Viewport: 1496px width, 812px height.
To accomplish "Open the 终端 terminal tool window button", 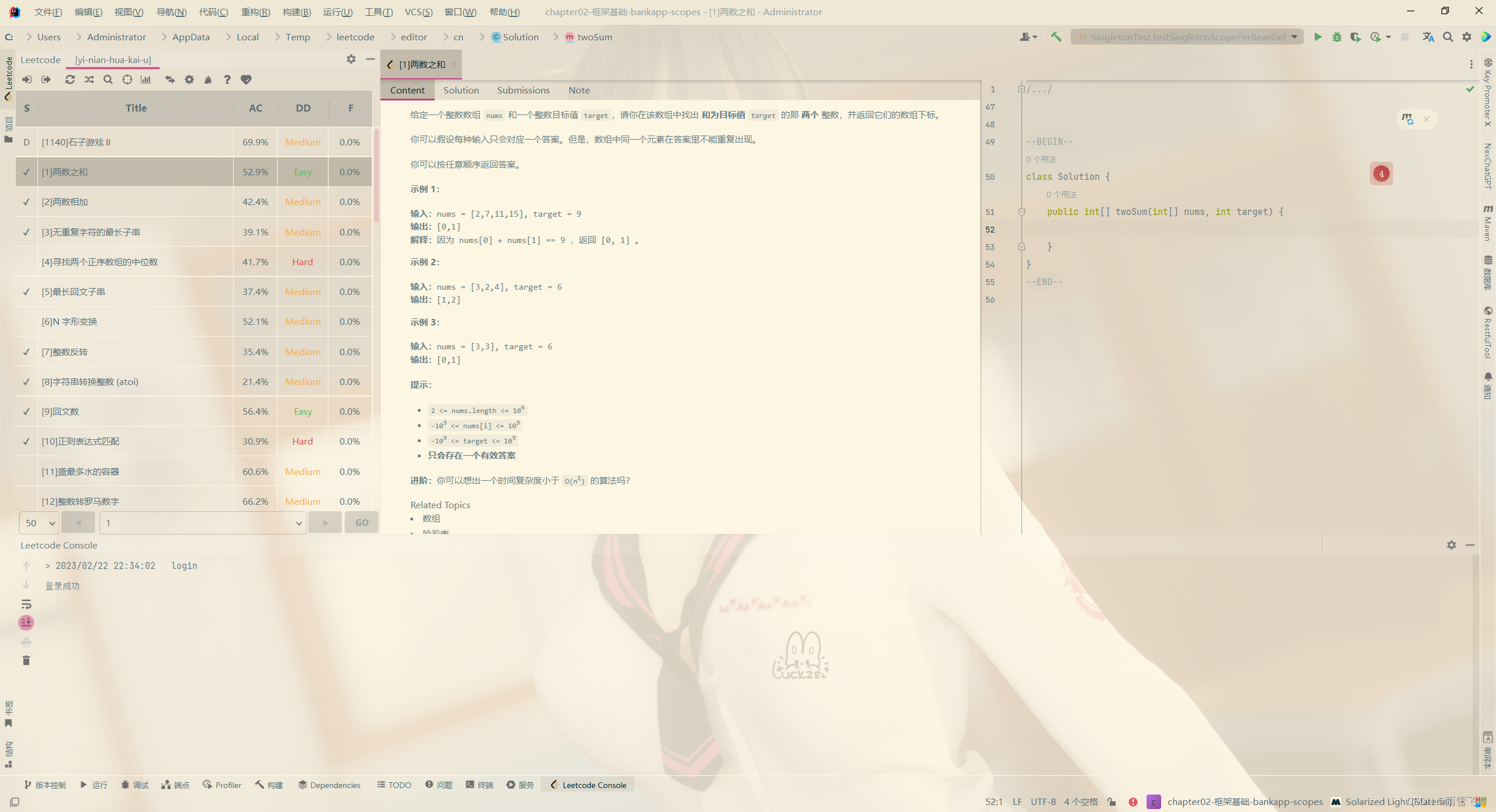I will [x=480, y=785].
